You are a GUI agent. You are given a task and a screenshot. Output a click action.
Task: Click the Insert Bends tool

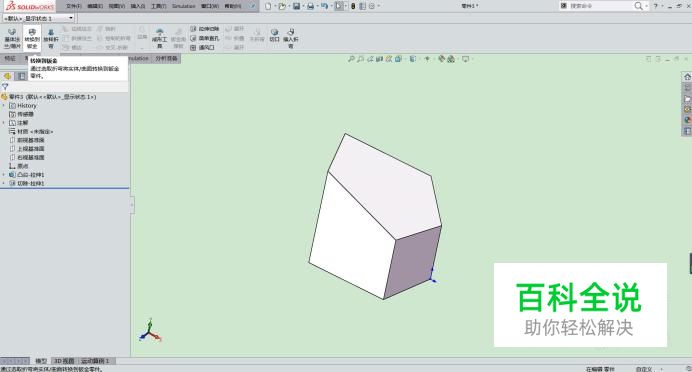[x=291, y=38]
